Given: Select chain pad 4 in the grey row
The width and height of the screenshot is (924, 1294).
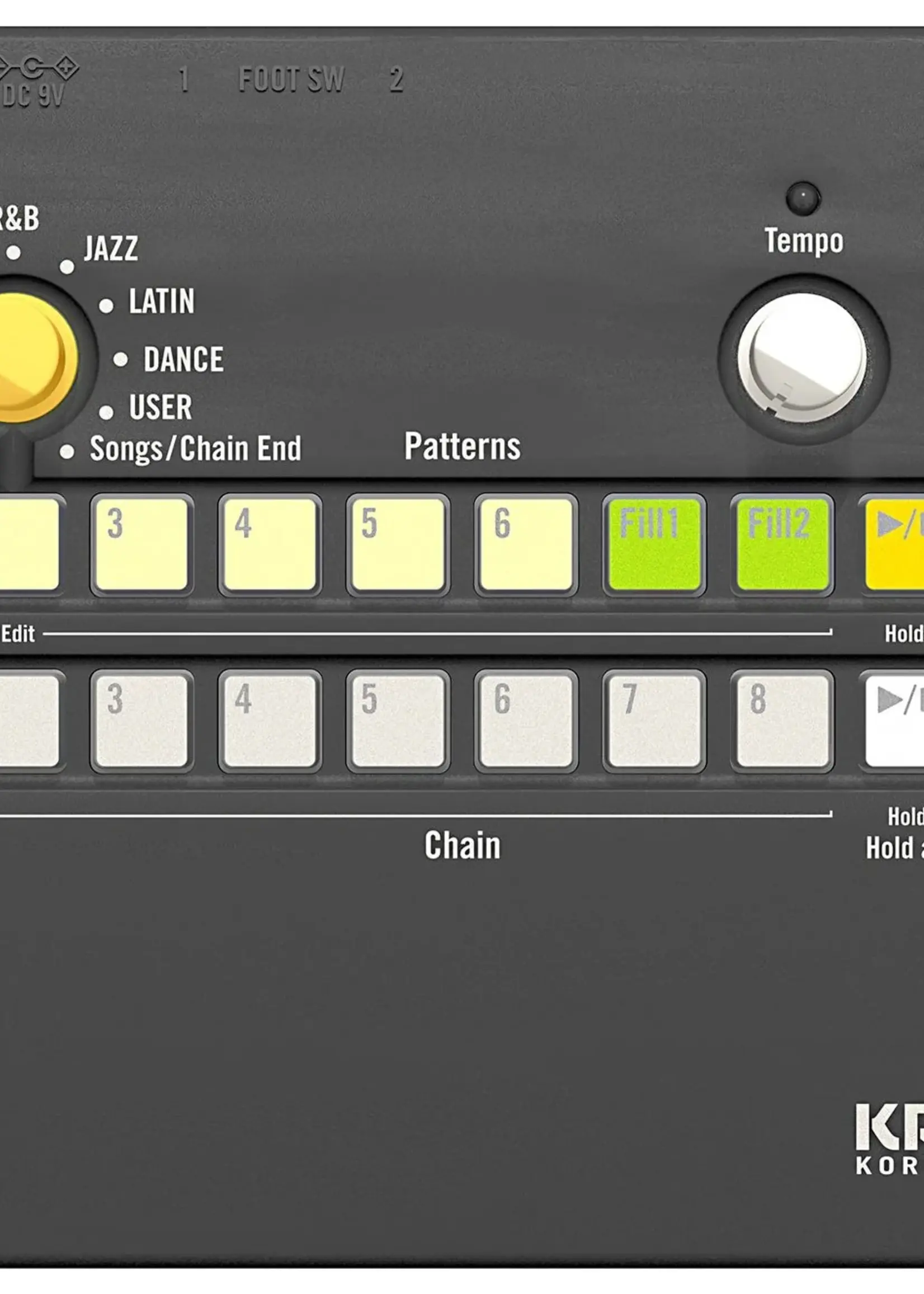Looking at the screenshot, I should pyautogui.click(x=270, y=722).
